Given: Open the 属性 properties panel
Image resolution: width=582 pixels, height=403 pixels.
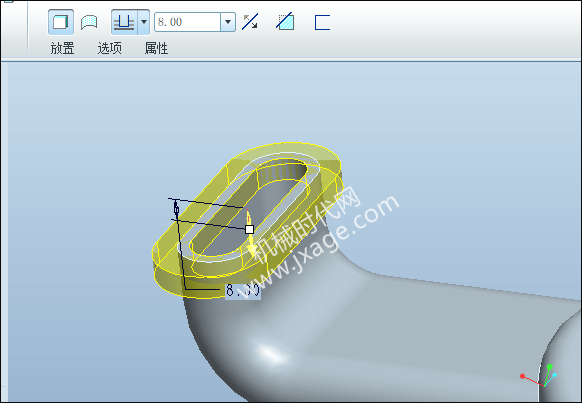Looking at the screenshot, I should tap(156, 48).
